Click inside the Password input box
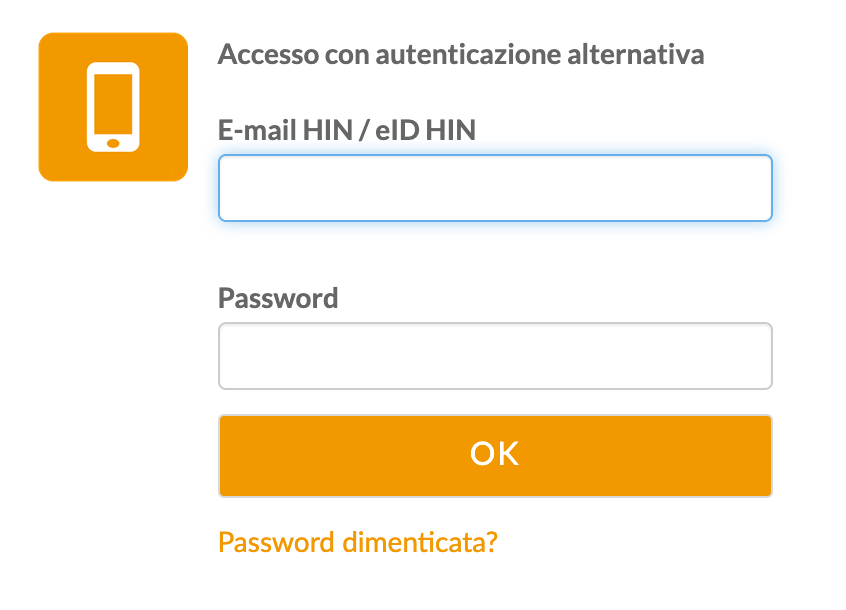This screenshot has width=846, height=610. pos(495,356)
